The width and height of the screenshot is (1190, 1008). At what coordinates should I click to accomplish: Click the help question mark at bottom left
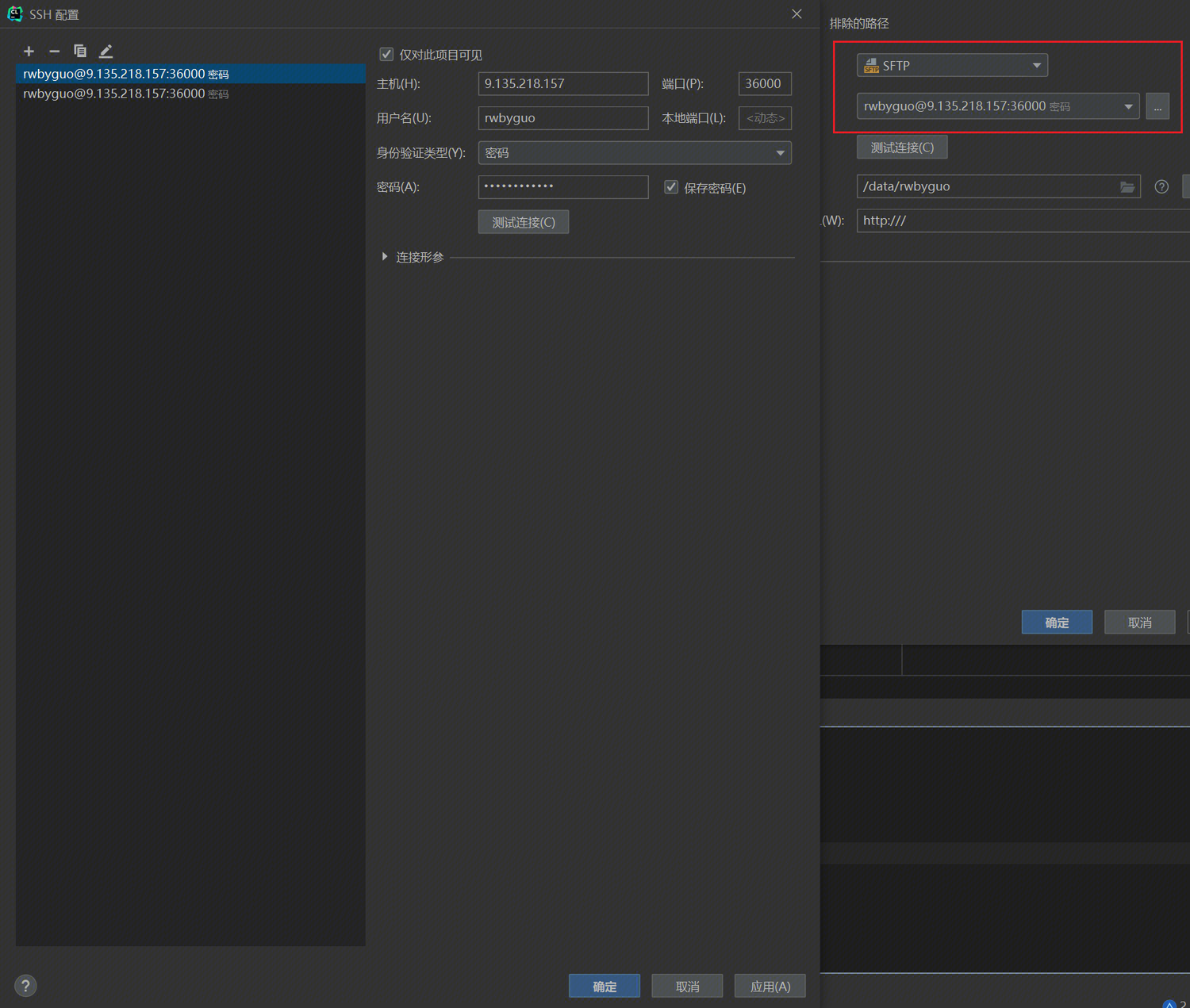tap(25, 986)
